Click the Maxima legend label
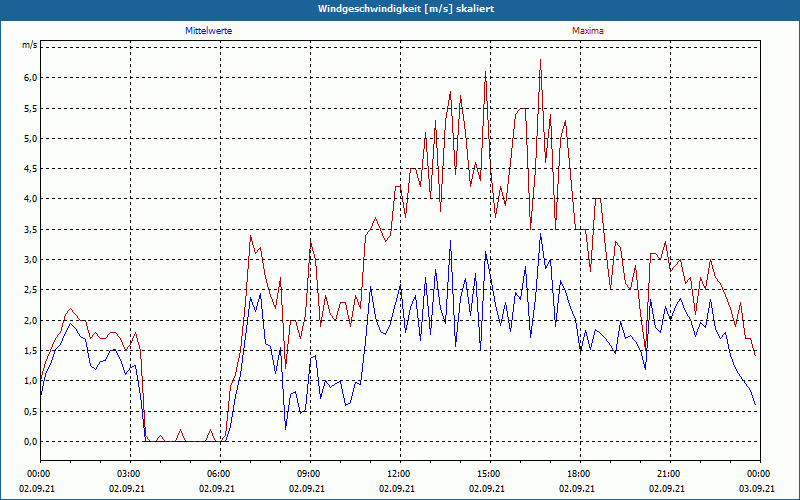The image size is (800, 500). pos(588,31)
